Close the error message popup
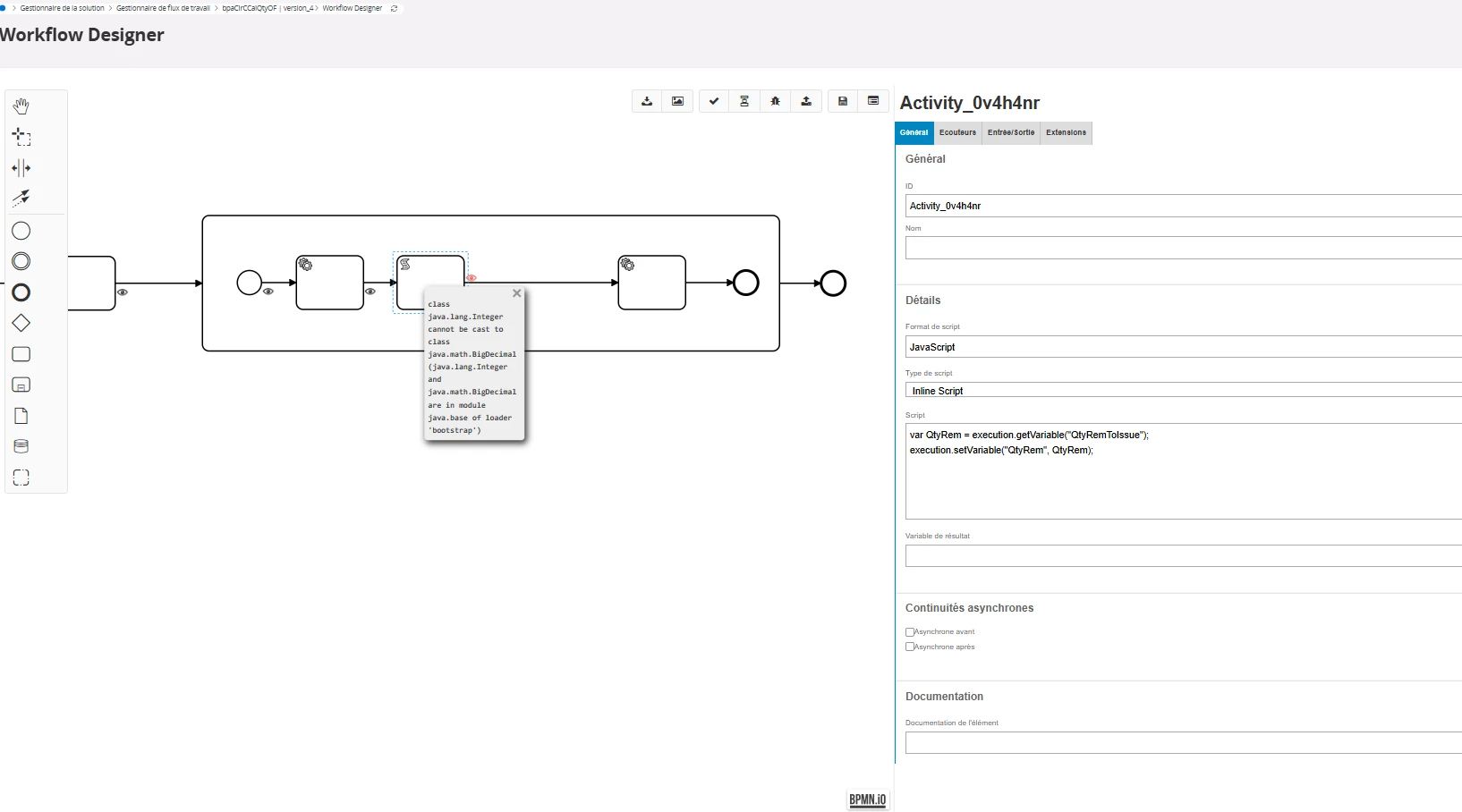 516,293
